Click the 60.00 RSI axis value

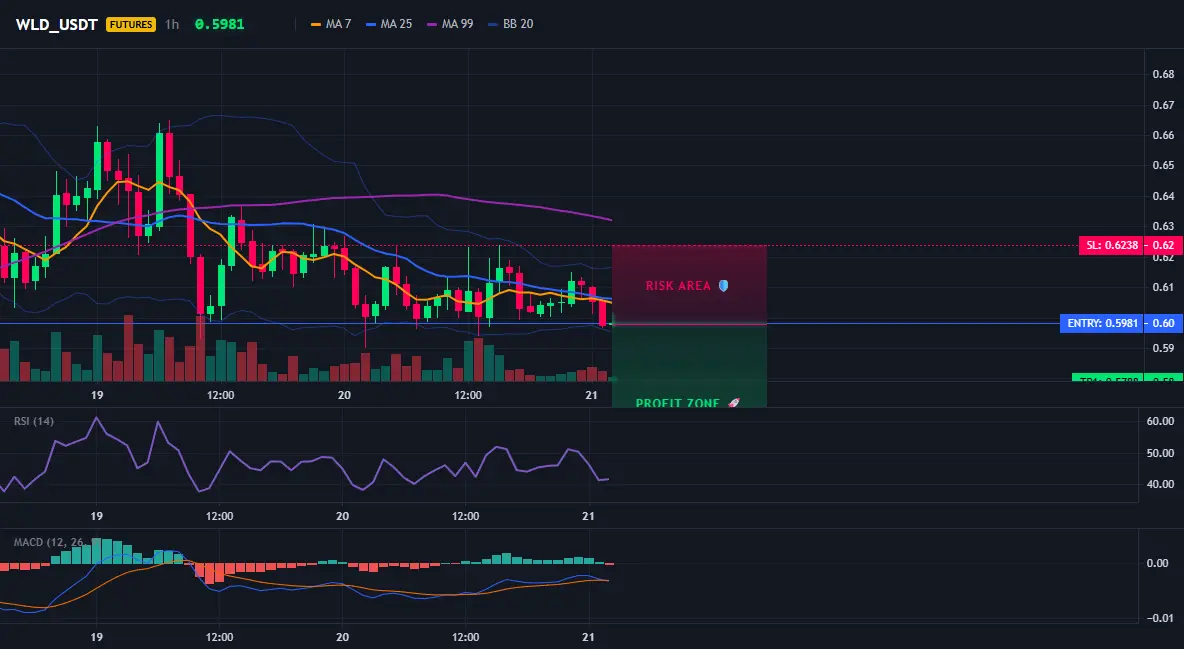coord(1160,421)
